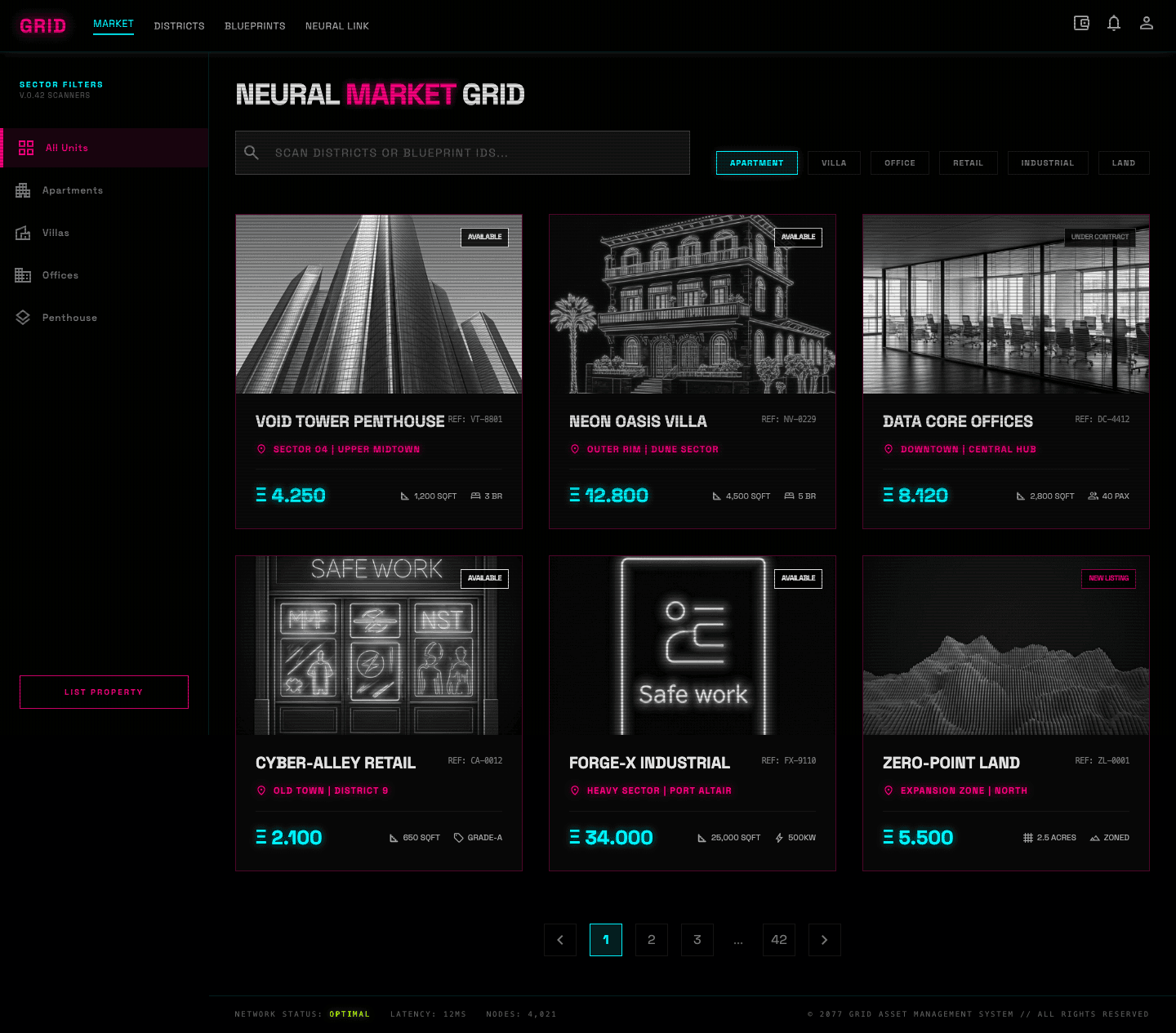Open the Zero-Point Land thumbnail image

[1005, 645]
